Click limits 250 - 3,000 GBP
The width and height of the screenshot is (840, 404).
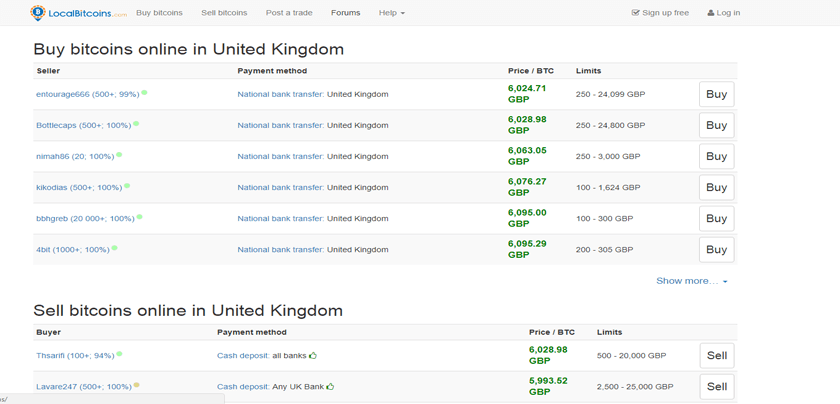pyautogui.click(x=608, y=156)
